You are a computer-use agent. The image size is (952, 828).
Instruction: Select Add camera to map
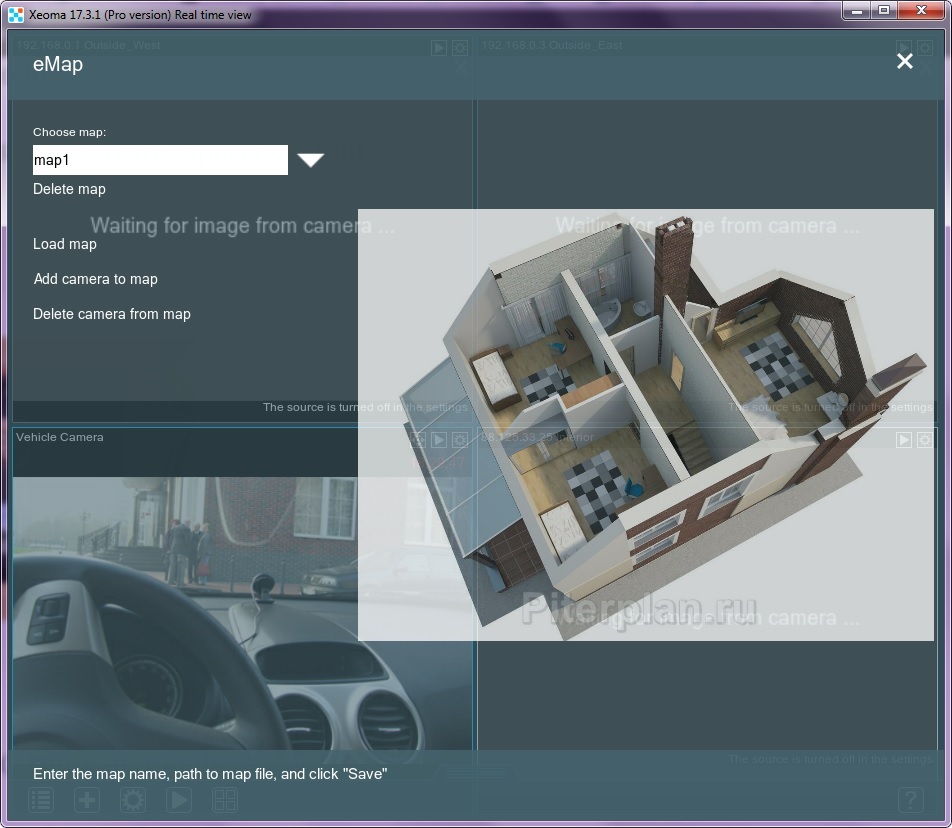tap(96, 279)
